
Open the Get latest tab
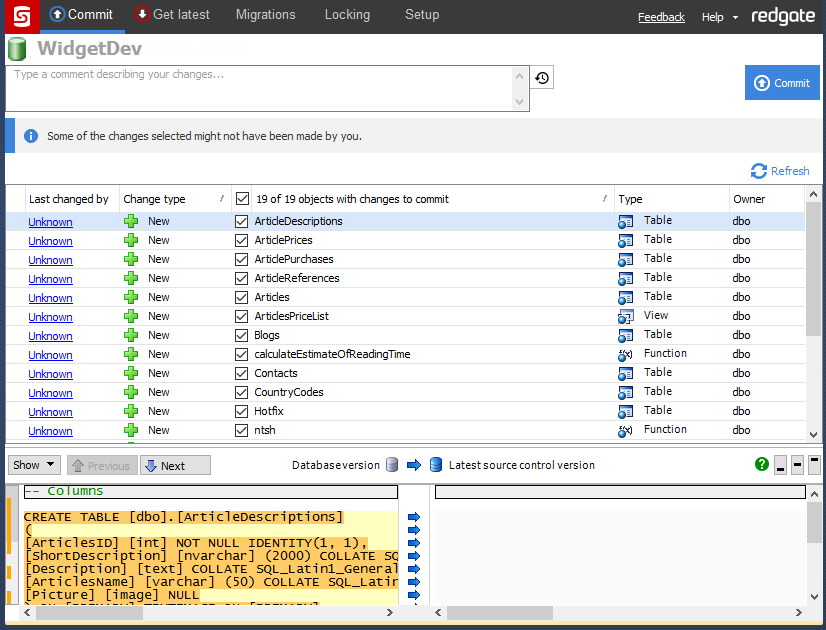tap(171, 15)
